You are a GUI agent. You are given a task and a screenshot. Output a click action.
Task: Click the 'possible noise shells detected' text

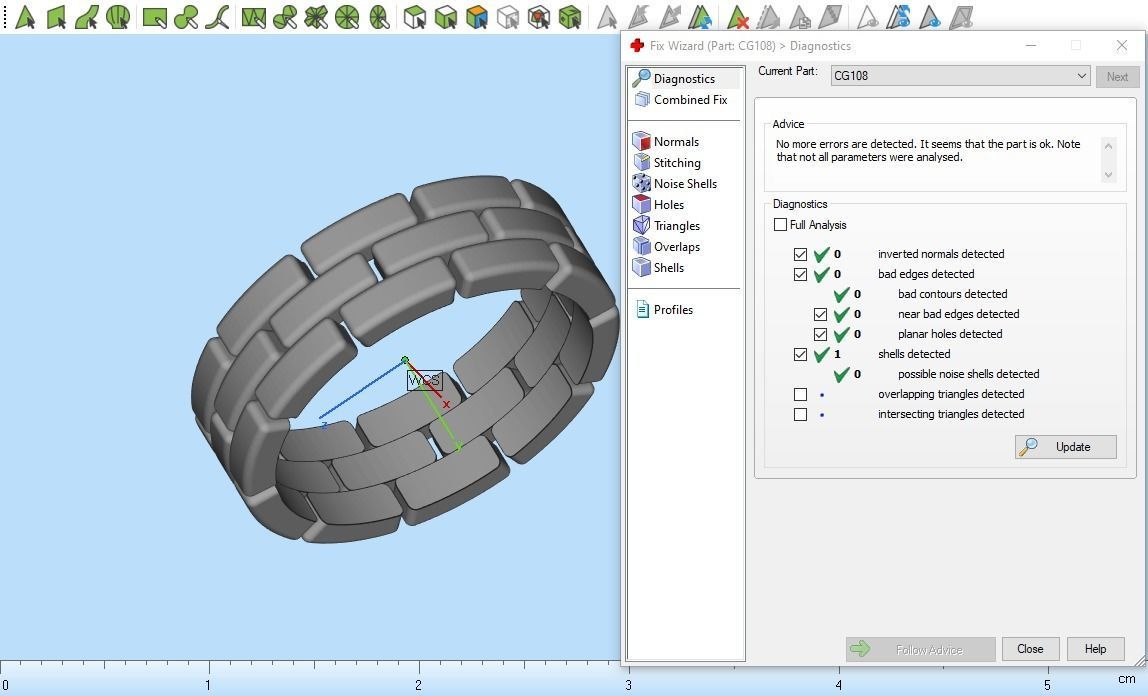tap(969, 374)
